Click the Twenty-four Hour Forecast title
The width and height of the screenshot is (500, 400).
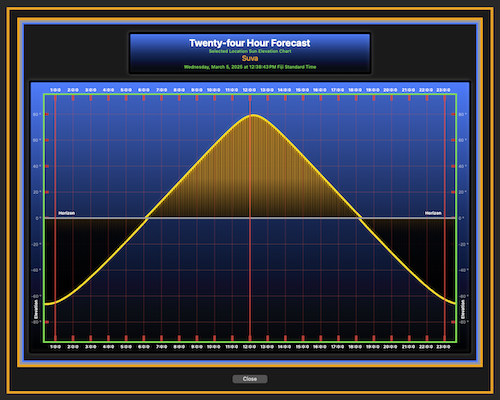pyautogui.click(x=250, y=43)
